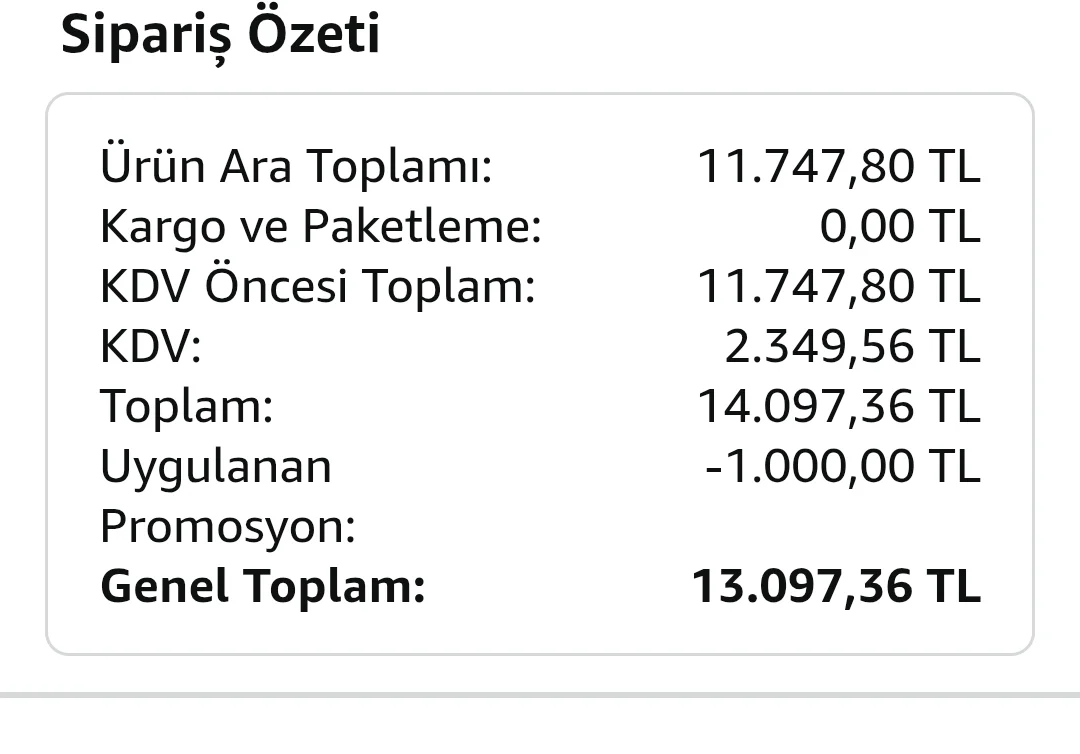Click TL currency beside the 13.097,36 total
The width and height of the screenshot is (1080, 754).
coord(954,587)
